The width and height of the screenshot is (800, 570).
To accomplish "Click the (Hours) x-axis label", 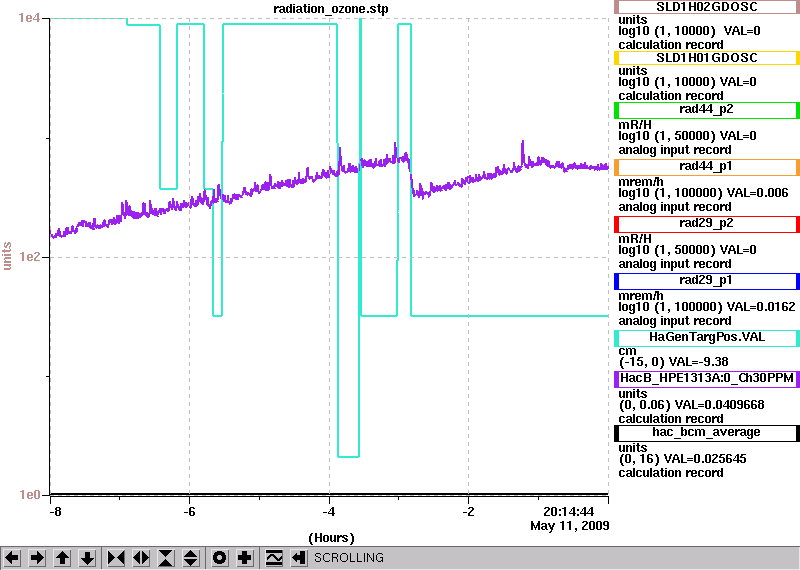I will [331, 538].
